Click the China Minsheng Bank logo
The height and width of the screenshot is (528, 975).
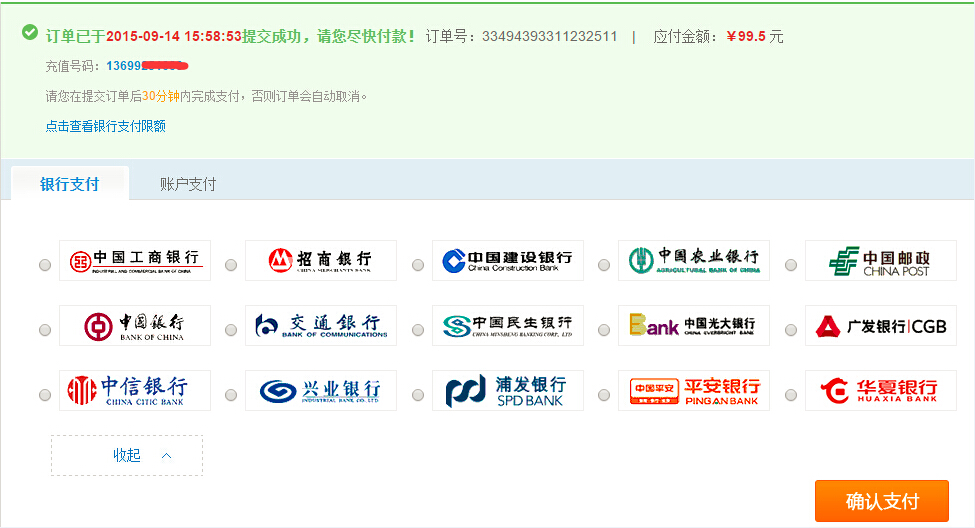(x=508, y=325)
